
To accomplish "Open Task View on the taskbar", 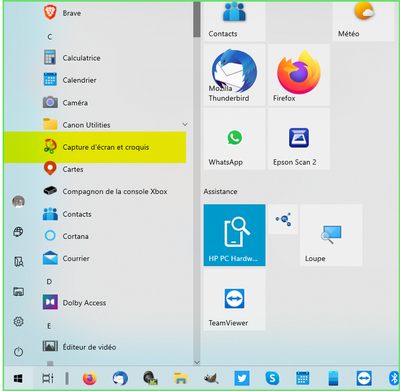I will (47, 378).
